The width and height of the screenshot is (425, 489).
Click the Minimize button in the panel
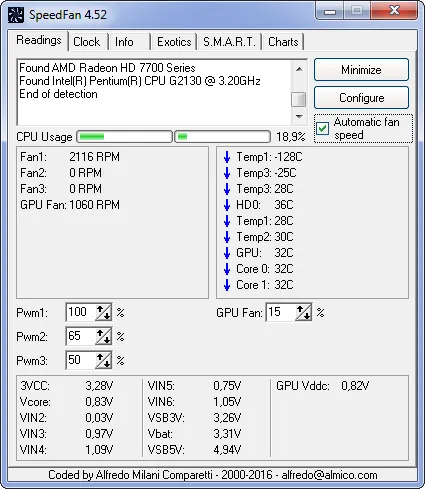pos(361,70)
